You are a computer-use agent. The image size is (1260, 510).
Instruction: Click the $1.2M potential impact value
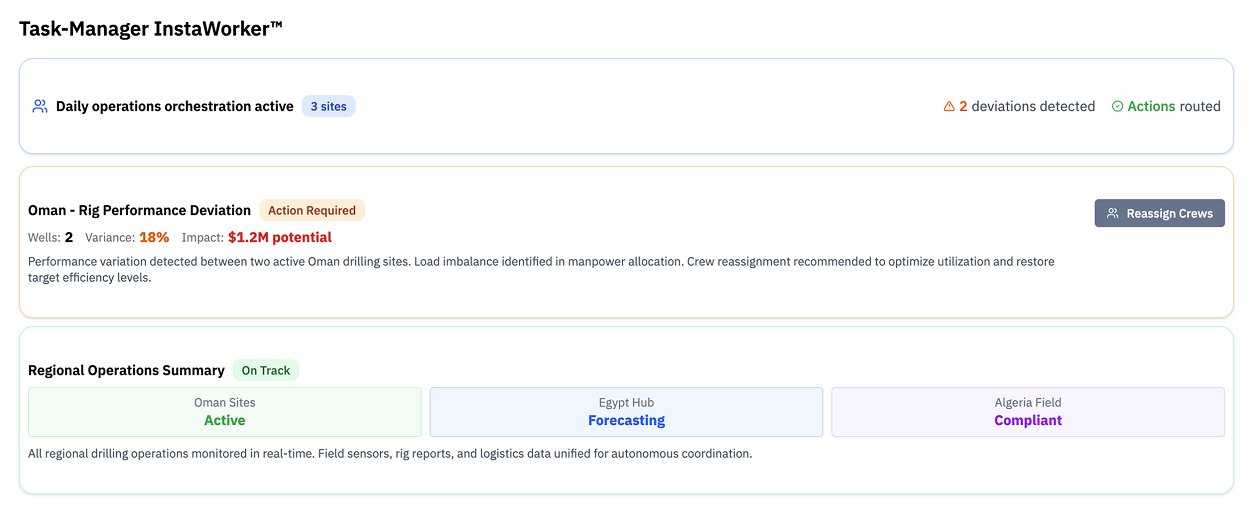click(x=279, y=237)
